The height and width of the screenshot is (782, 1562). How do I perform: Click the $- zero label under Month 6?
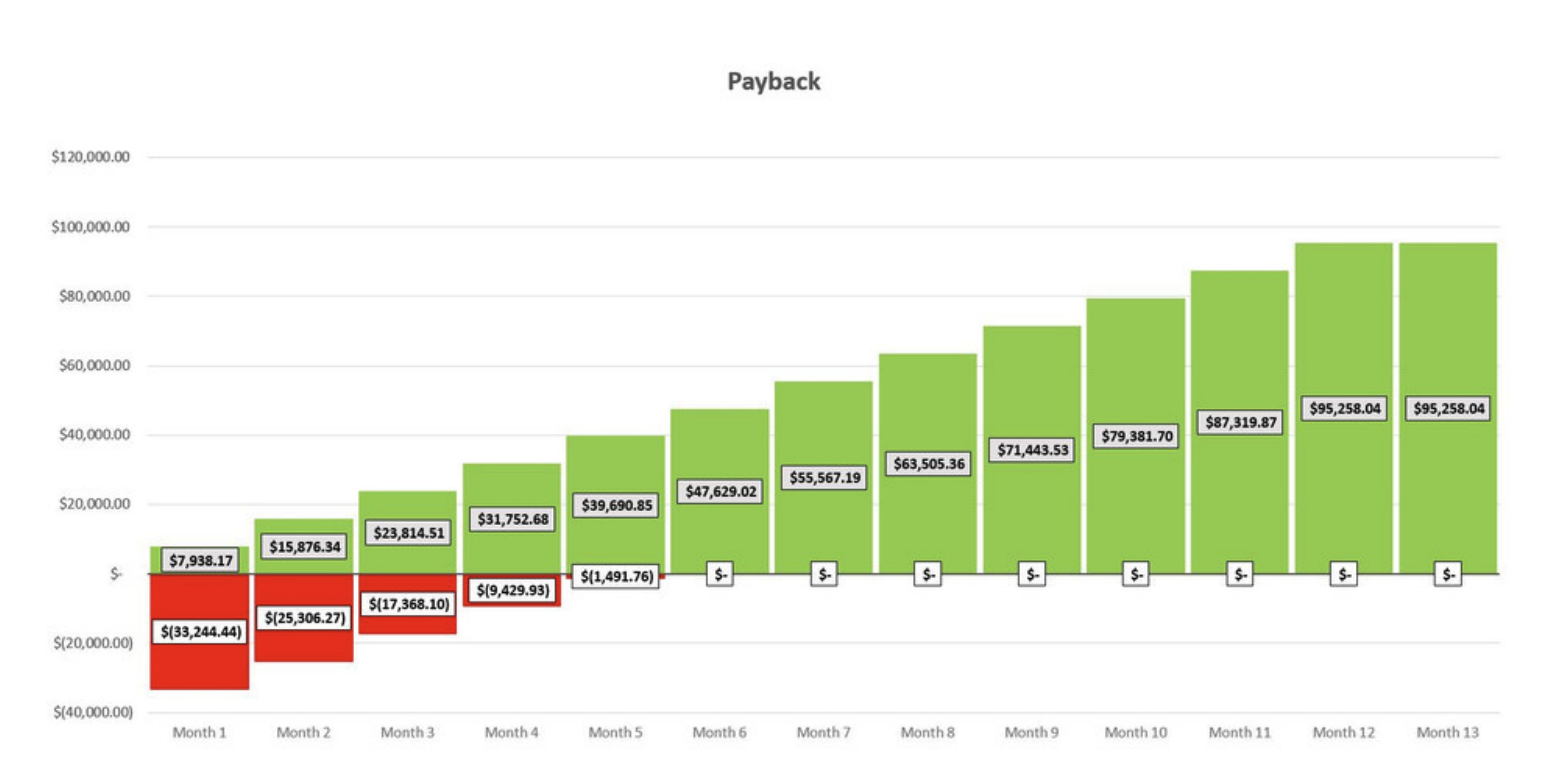(720, 575)
